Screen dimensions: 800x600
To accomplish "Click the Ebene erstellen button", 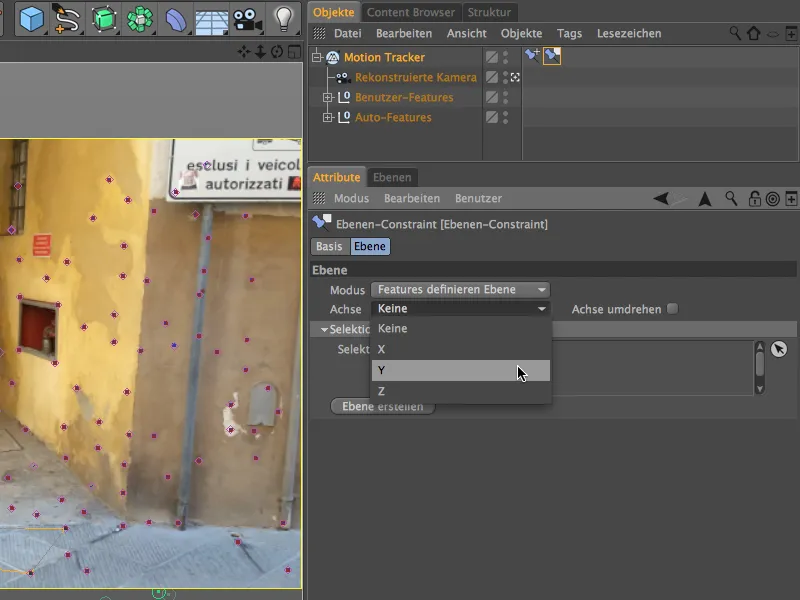I will coord(383,407).
